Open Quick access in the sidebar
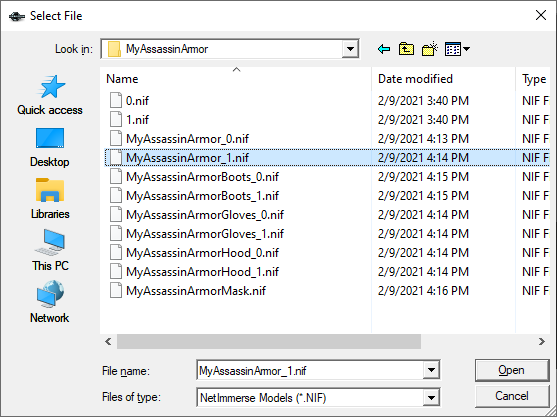Screen dimensions: 557x417 50,95
